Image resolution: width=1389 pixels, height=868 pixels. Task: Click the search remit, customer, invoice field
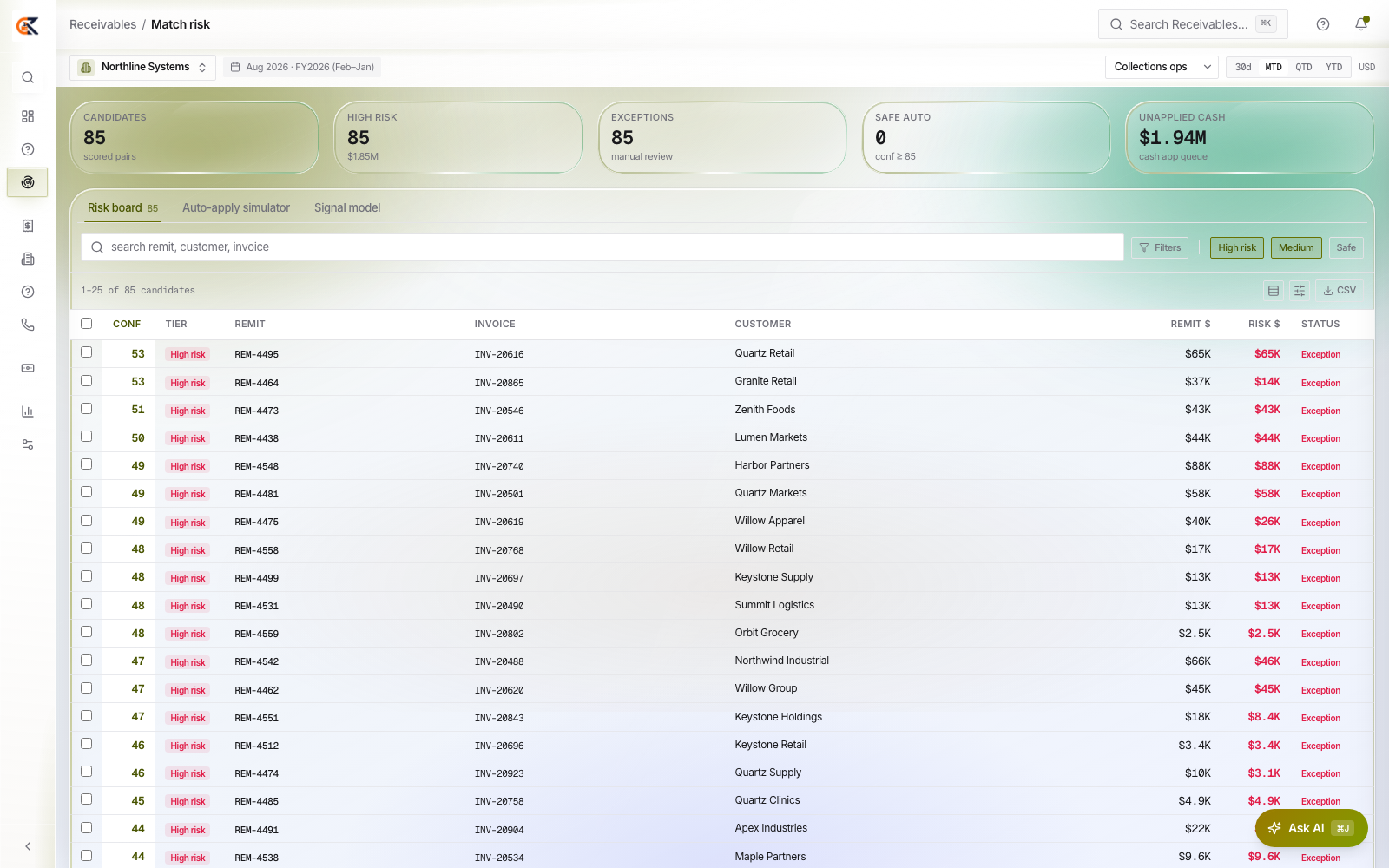[x=602, y=247]
